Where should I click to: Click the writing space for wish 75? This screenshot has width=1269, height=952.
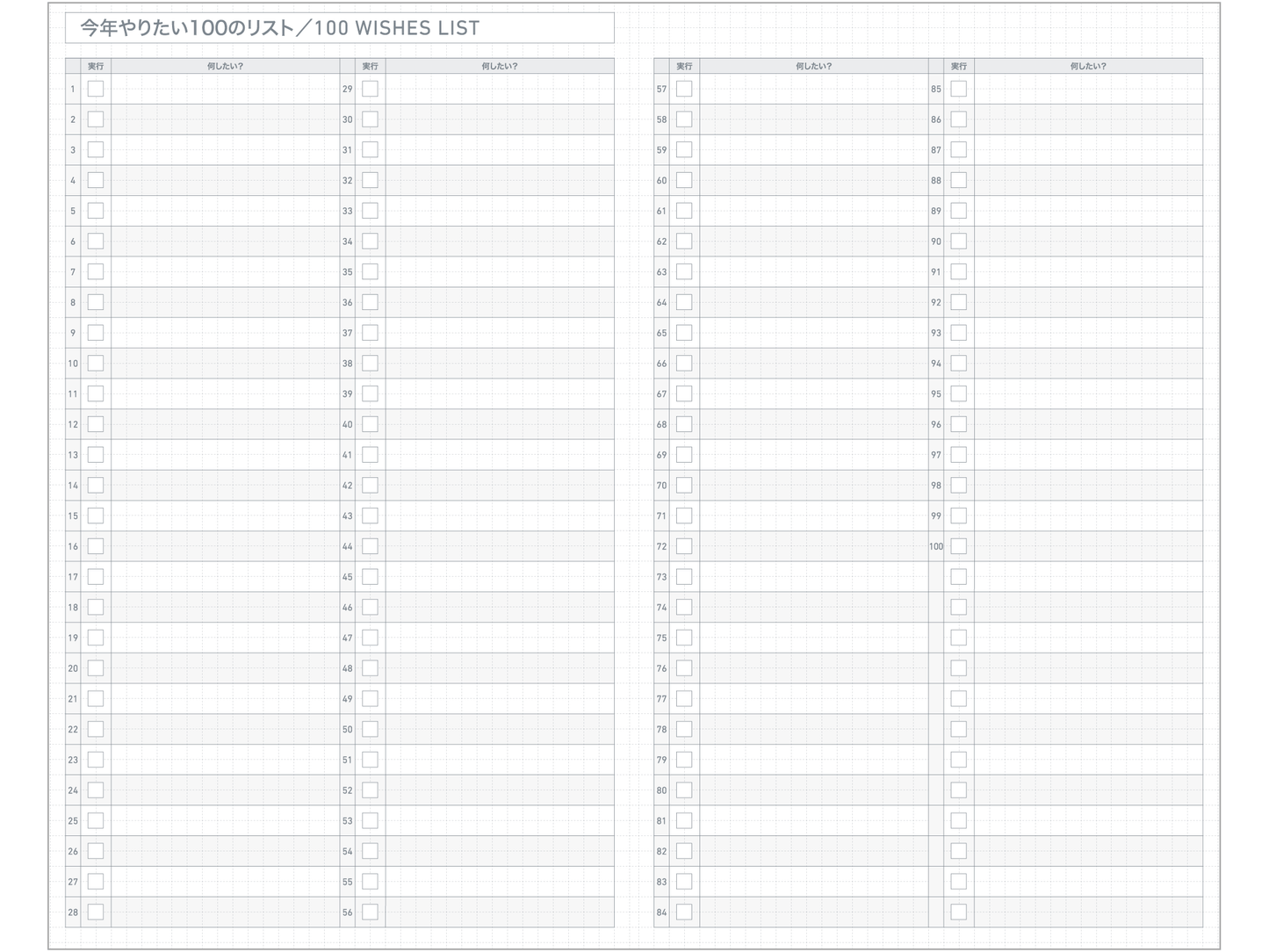point(814,638)
